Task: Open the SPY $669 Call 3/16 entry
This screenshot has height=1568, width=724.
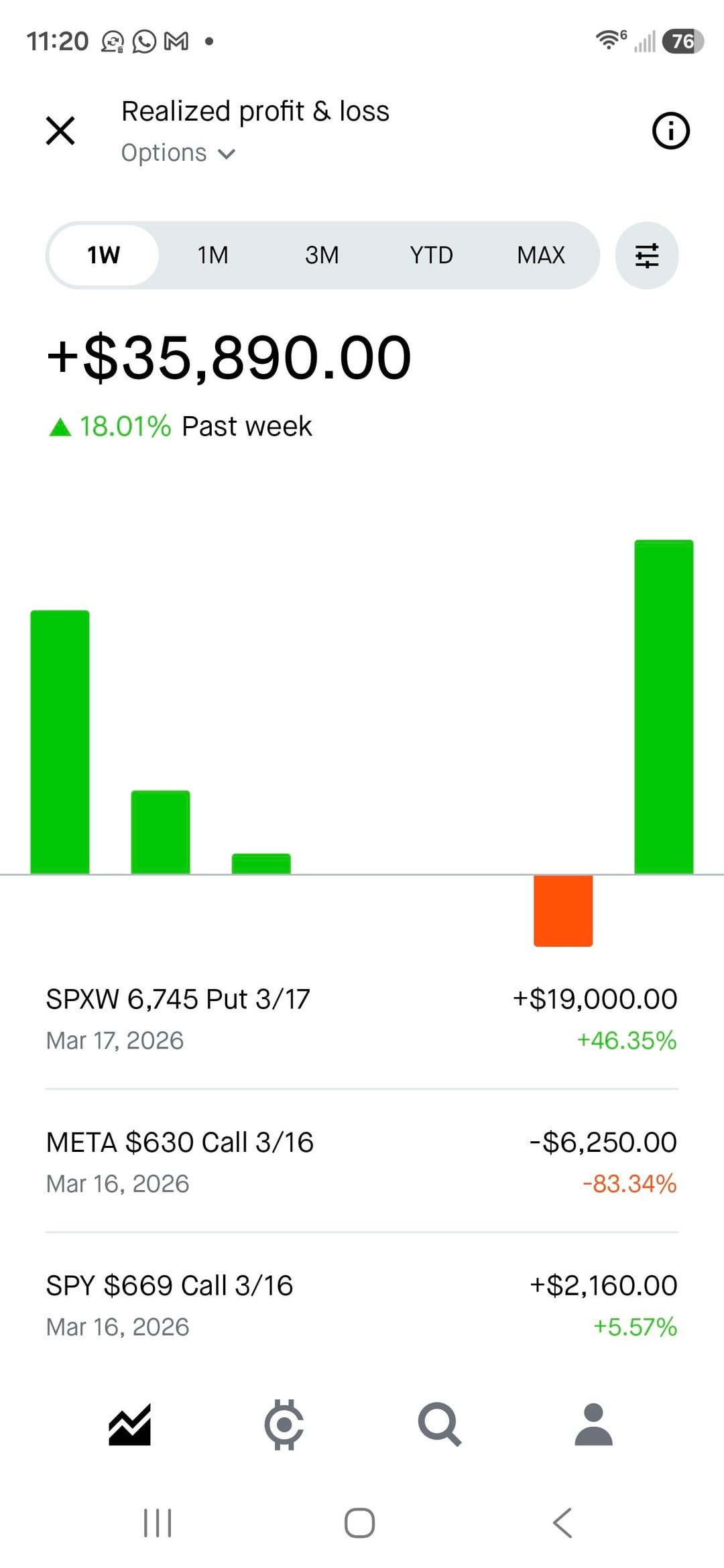Action: [x=361, y=1305]
